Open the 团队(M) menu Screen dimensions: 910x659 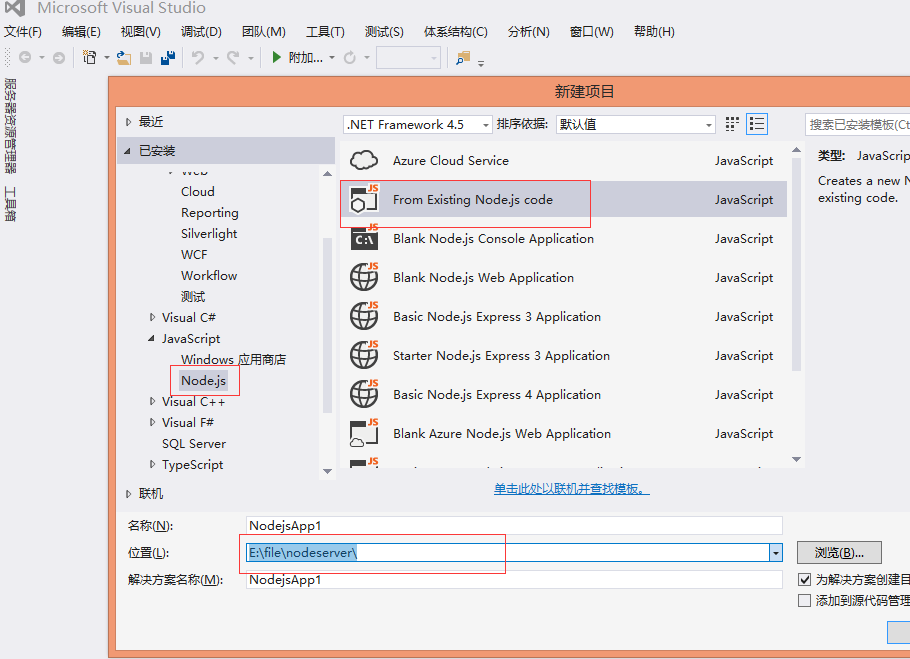(263, 31)
